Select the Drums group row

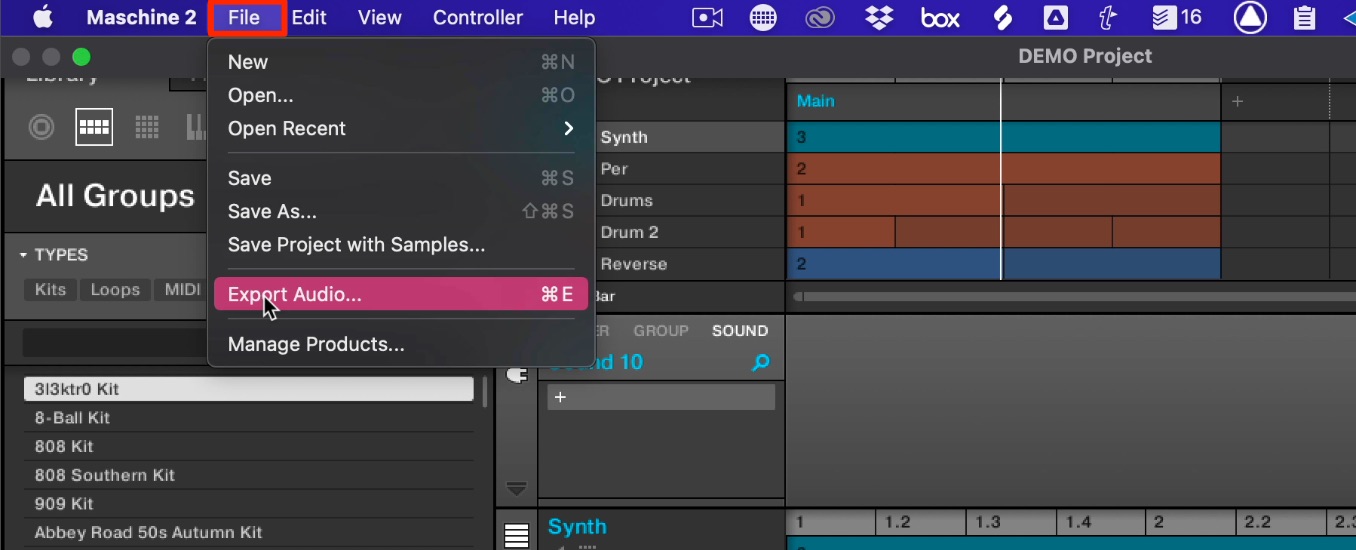(x=690, y=200)
